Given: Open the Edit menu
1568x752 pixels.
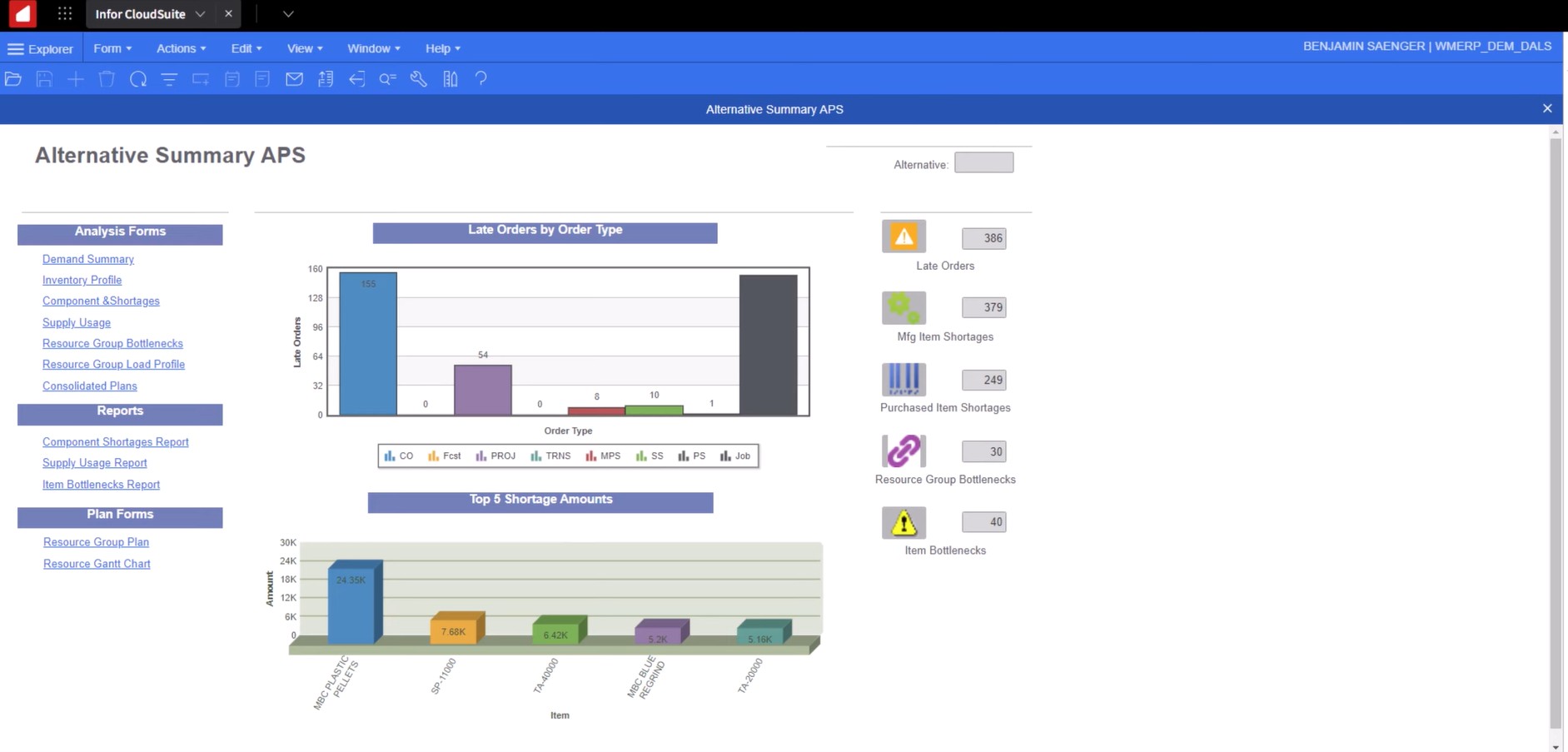Looking at the screenshot, I should pos(246,48).
